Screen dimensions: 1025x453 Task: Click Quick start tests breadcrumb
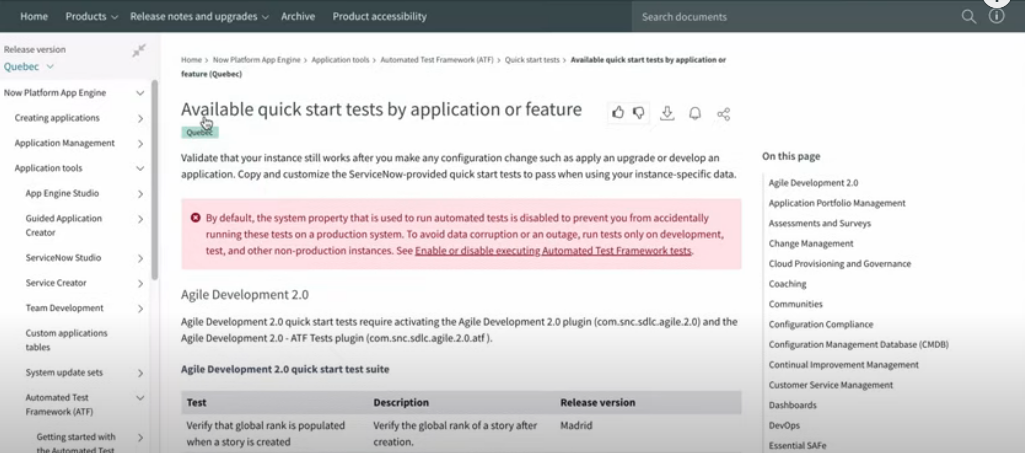532,59
